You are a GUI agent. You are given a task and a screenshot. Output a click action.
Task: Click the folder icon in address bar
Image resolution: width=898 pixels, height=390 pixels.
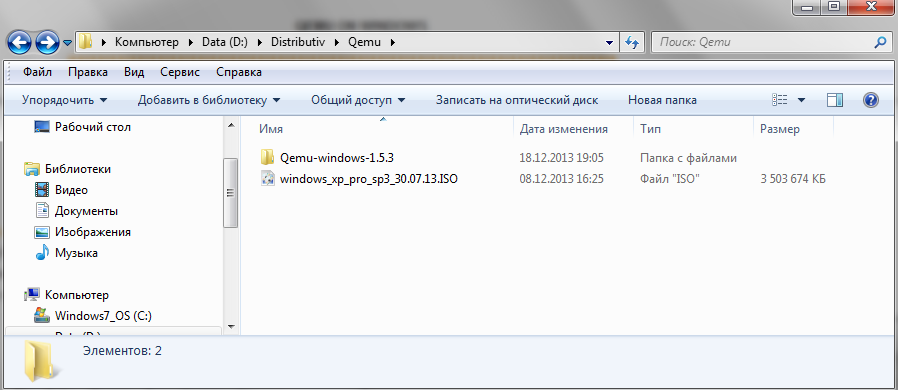pos(85,42)
